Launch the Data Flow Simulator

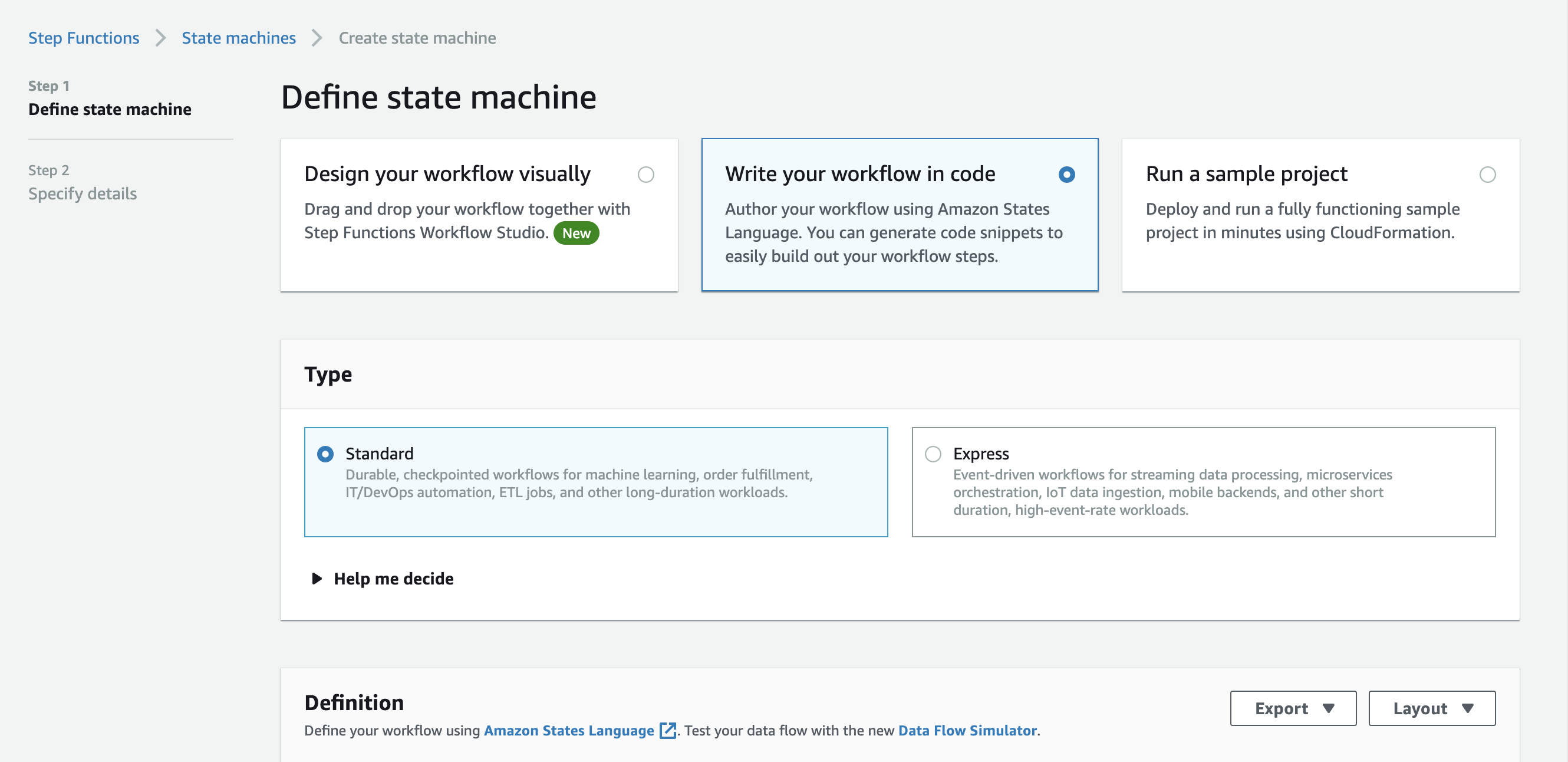[x=967, y=730]
